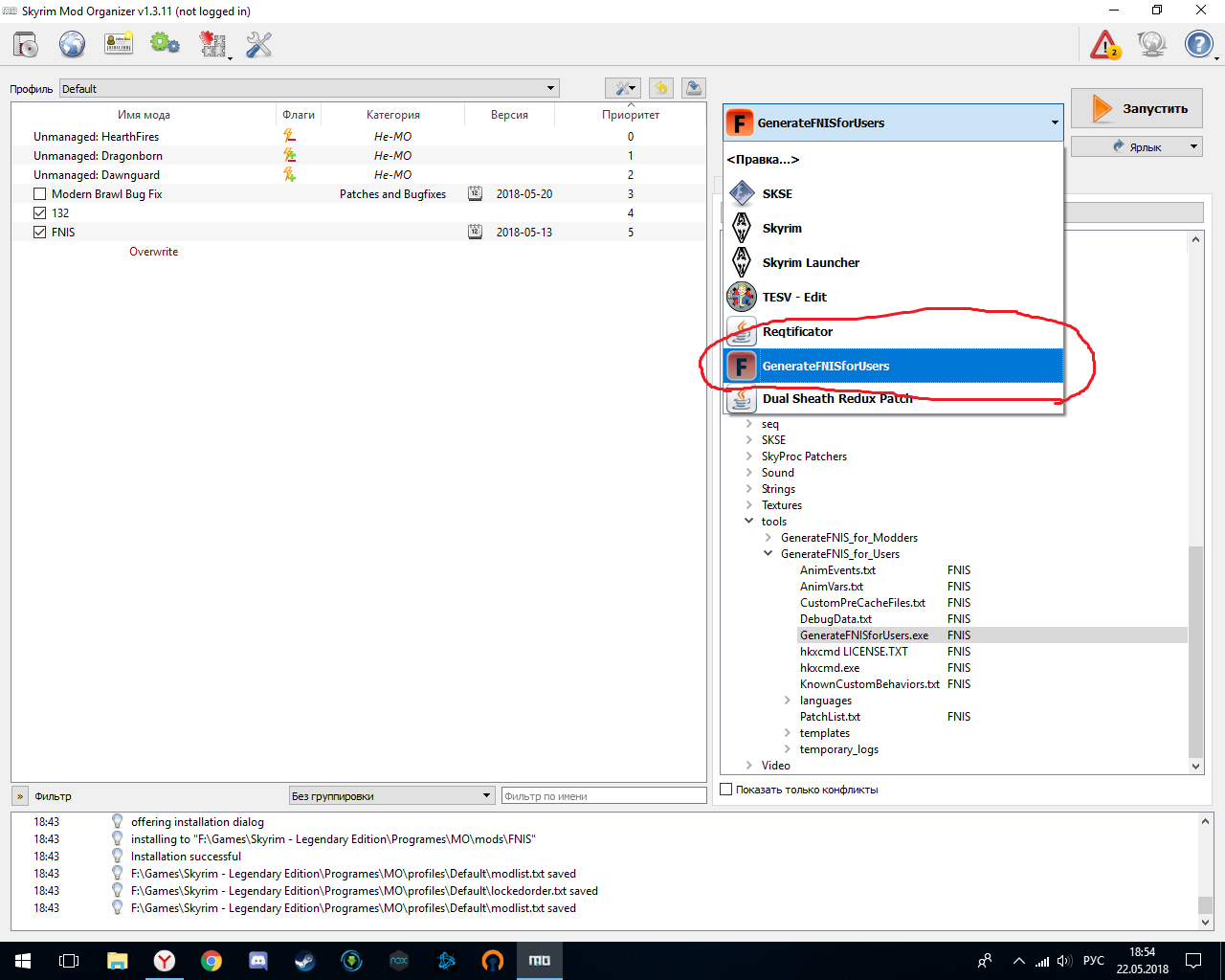This screenshot has height=980, width=1225.
Task: Select GenerateFNISforUsers.exe file in tree
Action: 864,635
